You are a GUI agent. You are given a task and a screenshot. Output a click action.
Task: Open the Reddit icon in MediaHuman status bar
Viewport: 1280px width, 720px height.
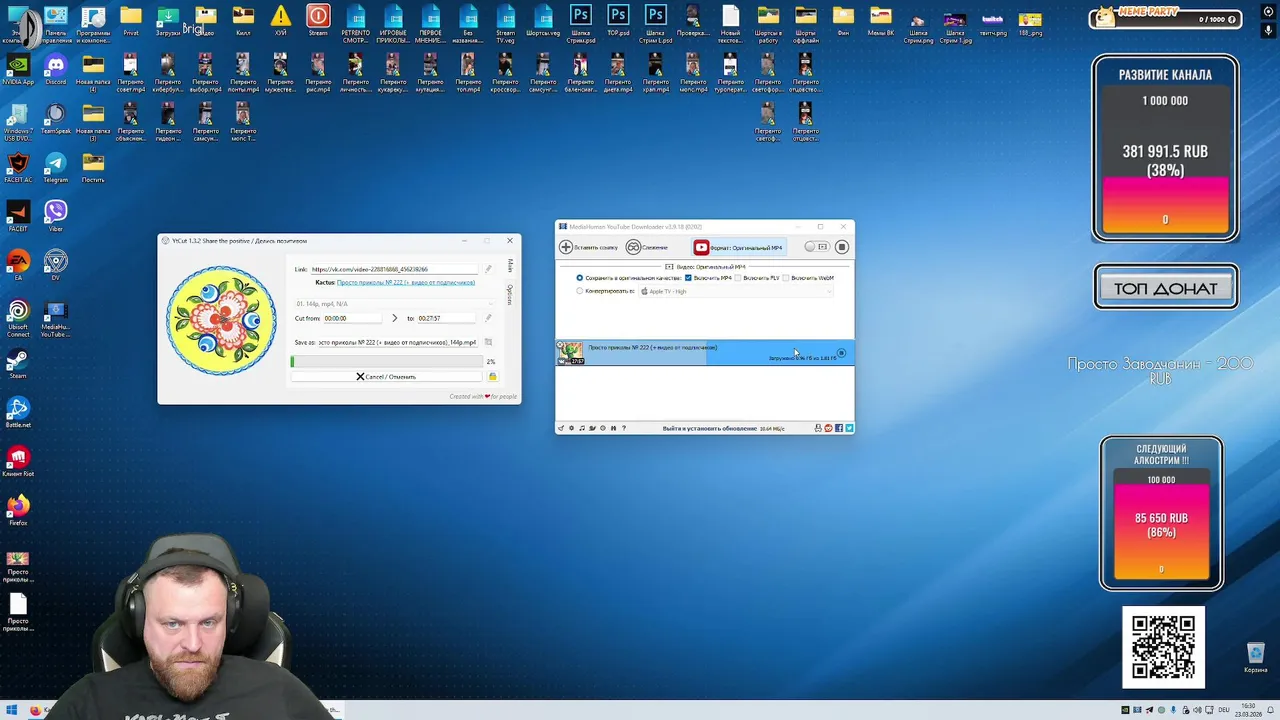tap(828, 428)
